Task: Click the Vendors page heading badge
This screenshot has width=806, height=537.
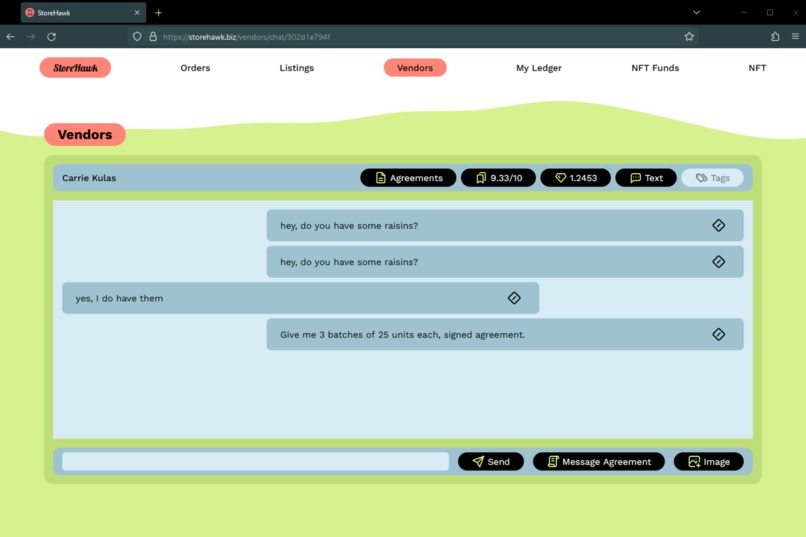Action: pyautogui.click(x=85, y=135)
